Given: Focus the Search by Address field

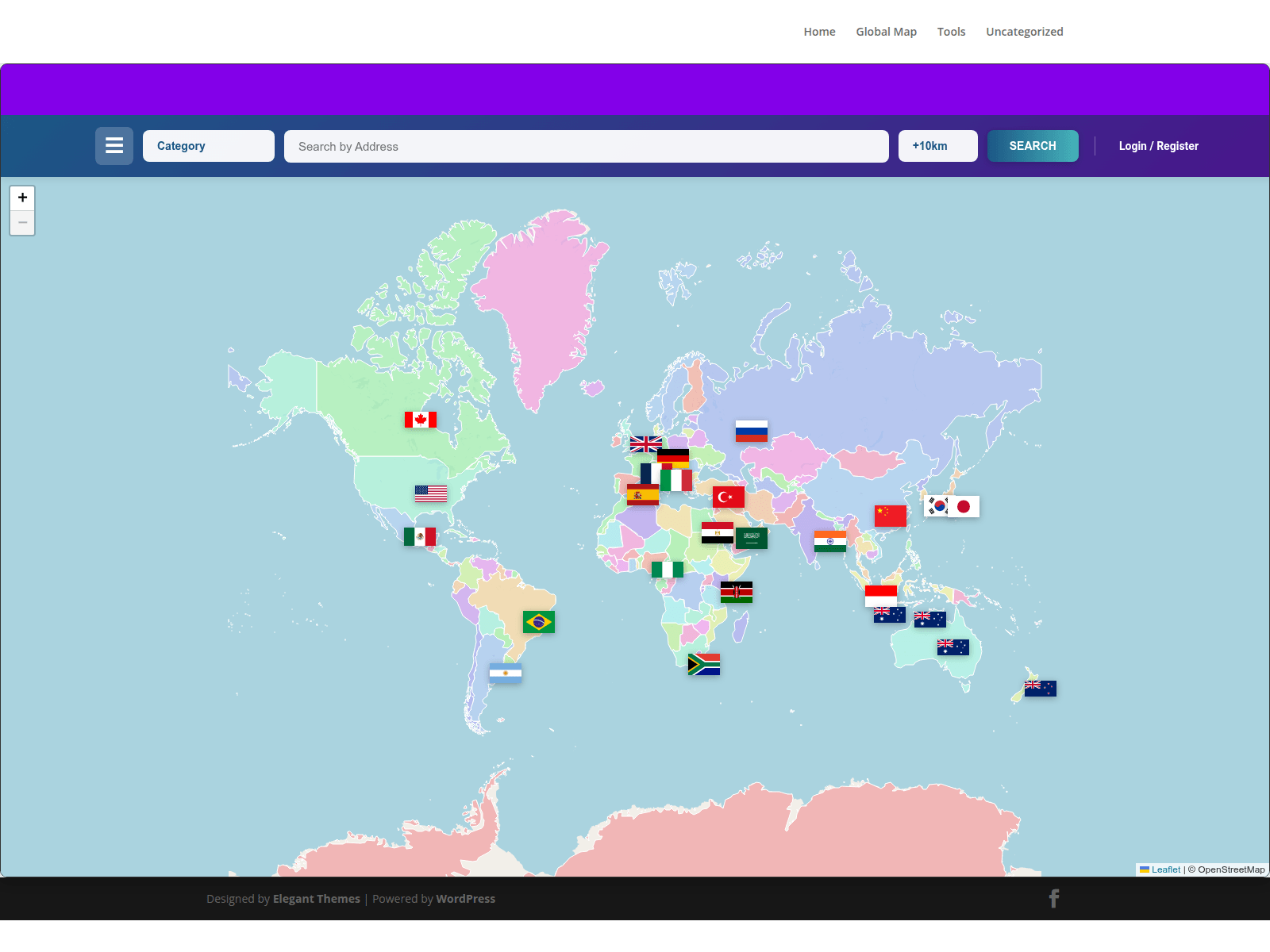Looking at the screenshot, I should (x=587, y=147).
